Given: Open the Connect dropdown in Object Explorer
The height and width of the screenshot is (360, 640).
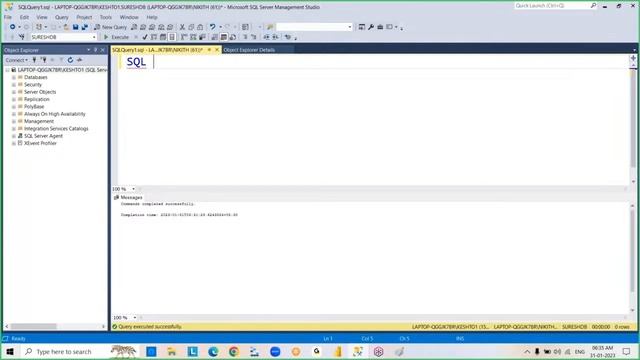Looking at the screenshot, I should (17, 60).
